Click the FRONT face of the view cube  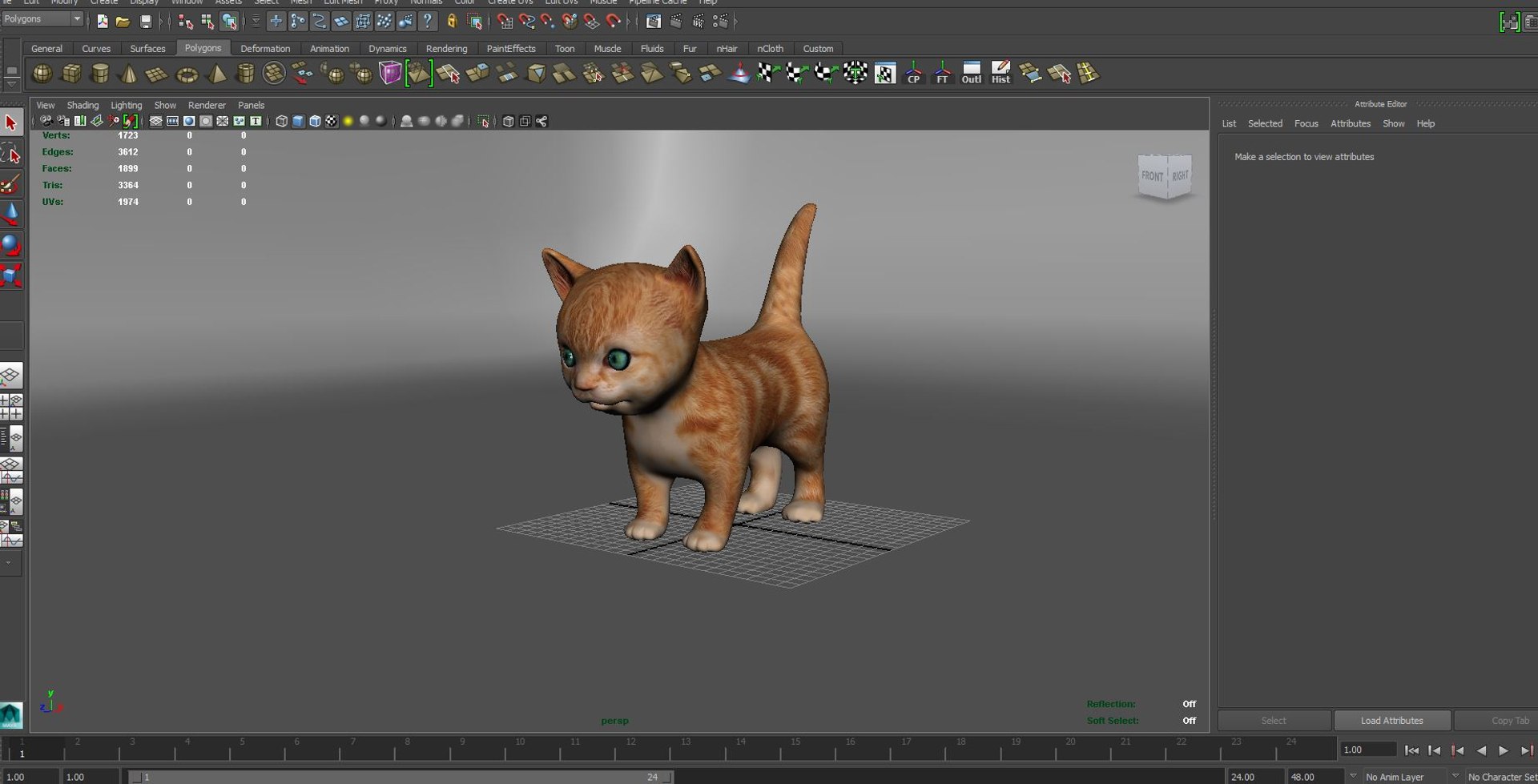pos(1152,175)
